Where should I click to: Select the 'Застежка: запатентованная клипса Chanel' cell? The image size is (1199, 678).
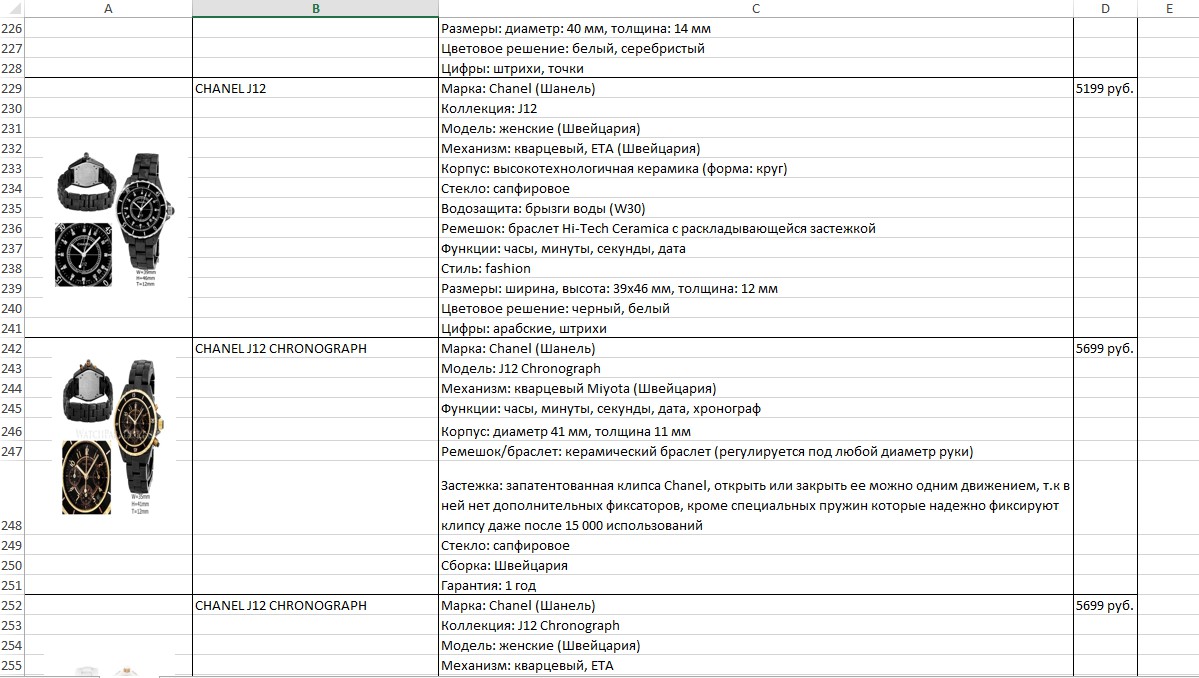point(755,498)
